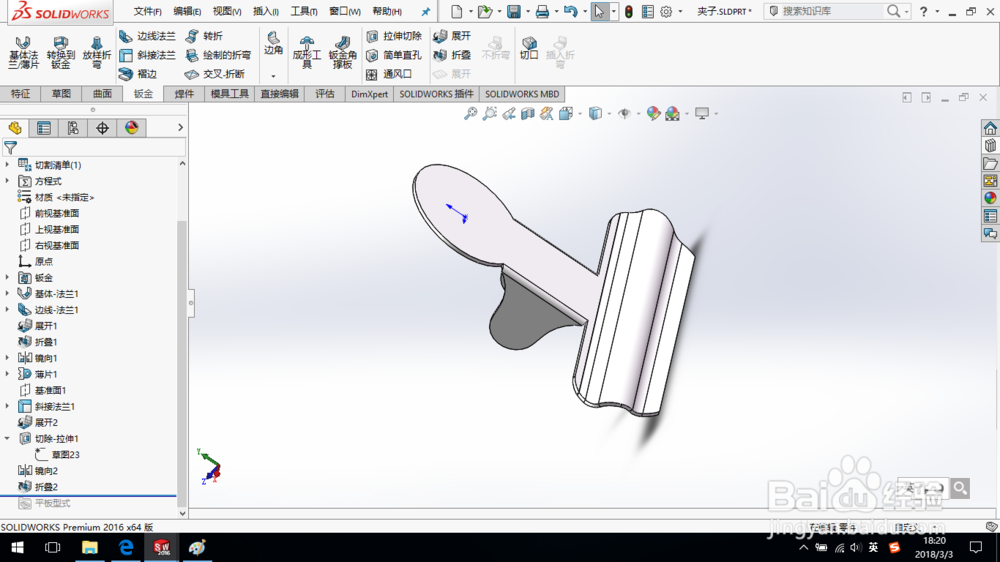Click the Simple Hole (简单直孔) tool
The height and width of the screenshot is (562, 1000).
tap(394, 55)
